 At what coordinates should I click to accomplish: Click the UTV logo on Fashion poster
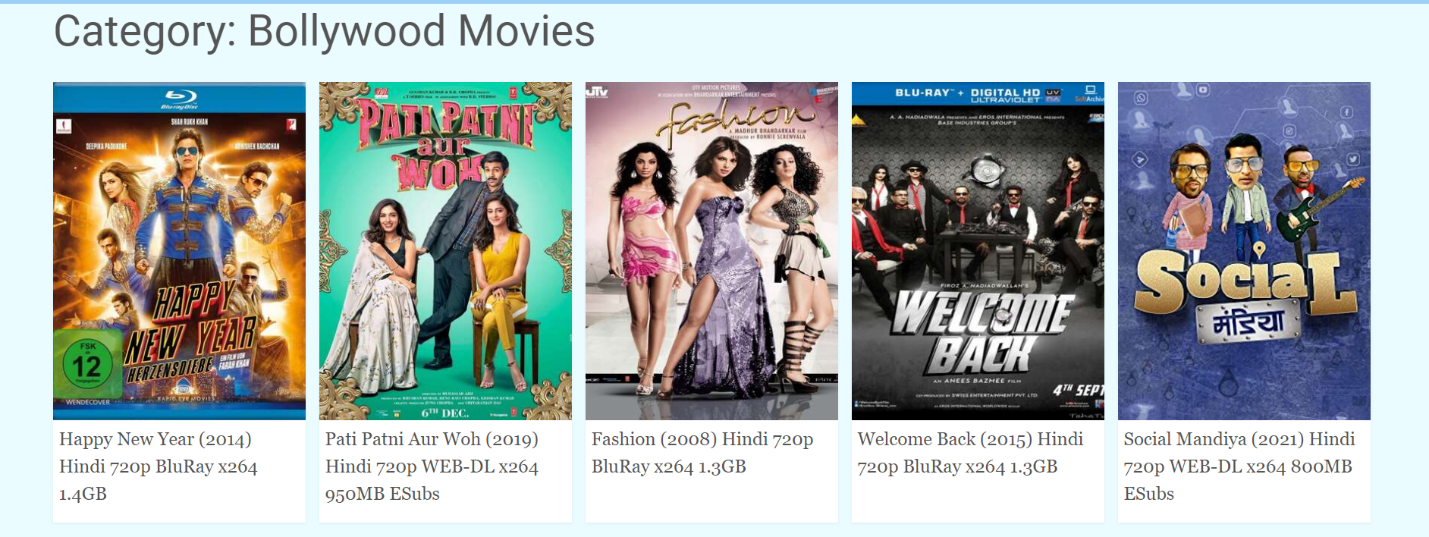pyautogui.click(x=594, y=92)
